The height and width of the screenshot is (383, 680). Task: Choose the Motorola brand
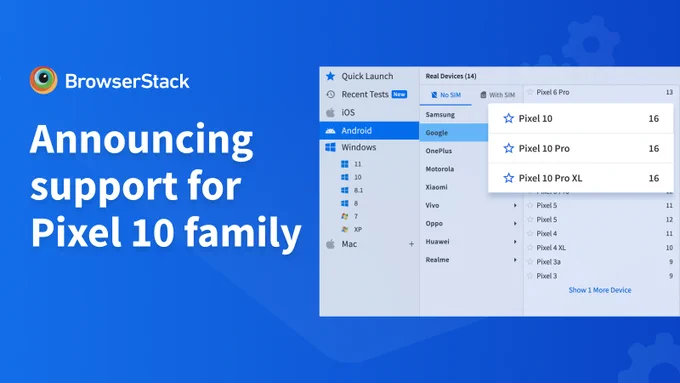click(440, 169)
